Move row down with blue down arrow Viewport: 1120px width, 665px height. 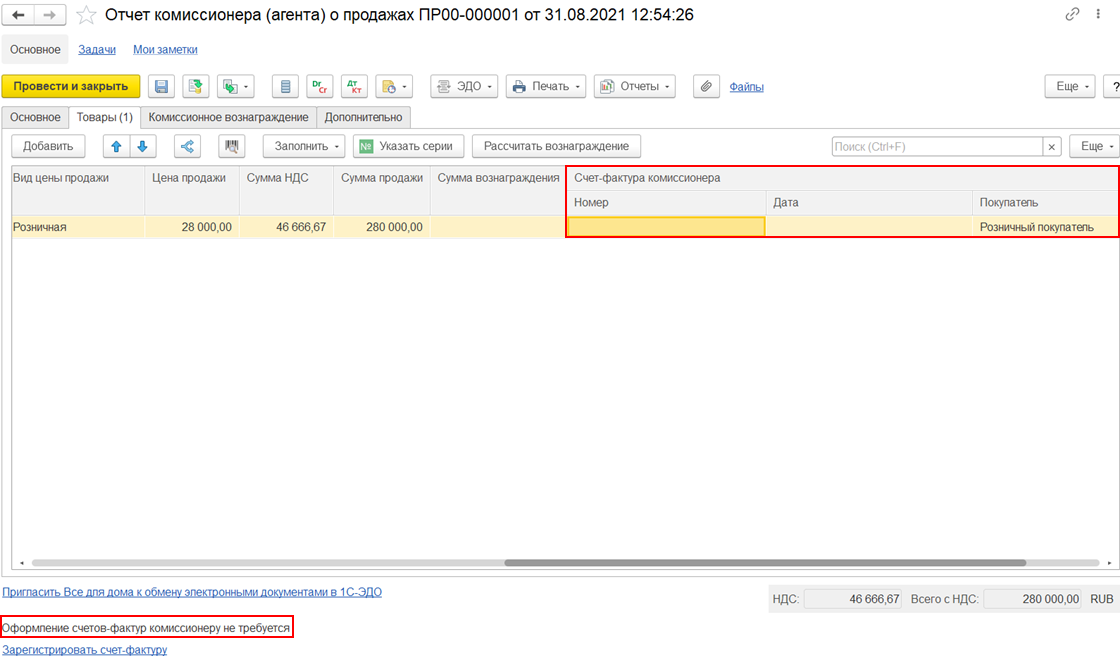pyautogui.click(x=143, y=146)
